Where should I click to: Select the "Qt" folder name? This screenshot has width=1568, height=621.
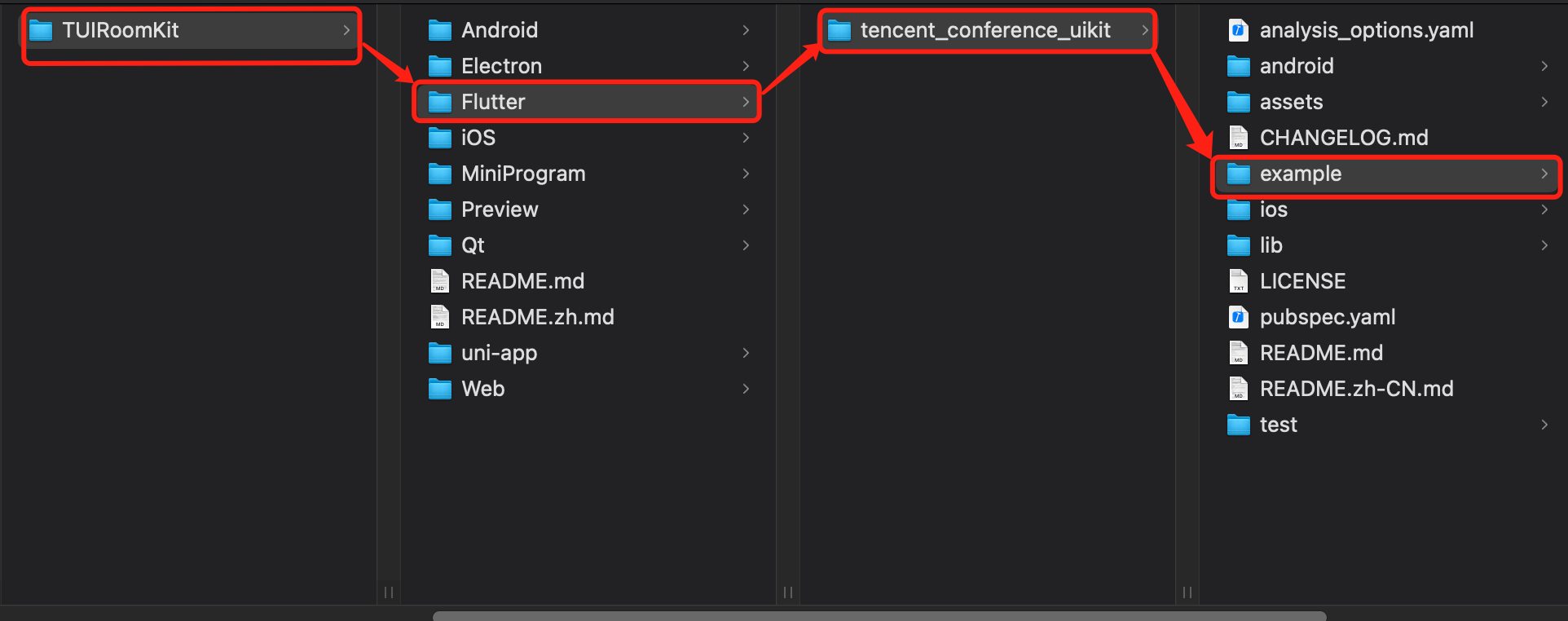tap(473, 245)
